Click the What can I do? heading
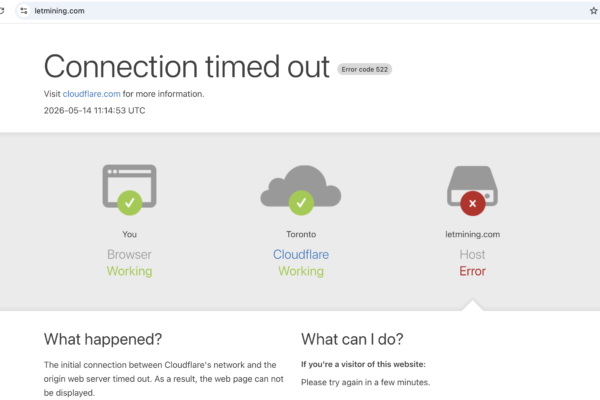Screen dimensions: 600x400 coord(352,339)
